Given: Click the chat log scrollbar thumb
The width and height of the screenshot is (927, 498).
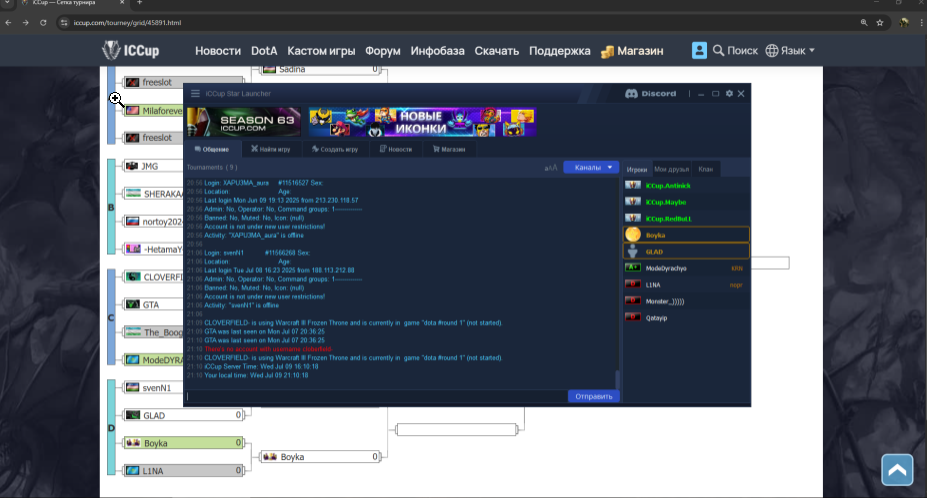Looking at the screenshot, I should (618, 379).
